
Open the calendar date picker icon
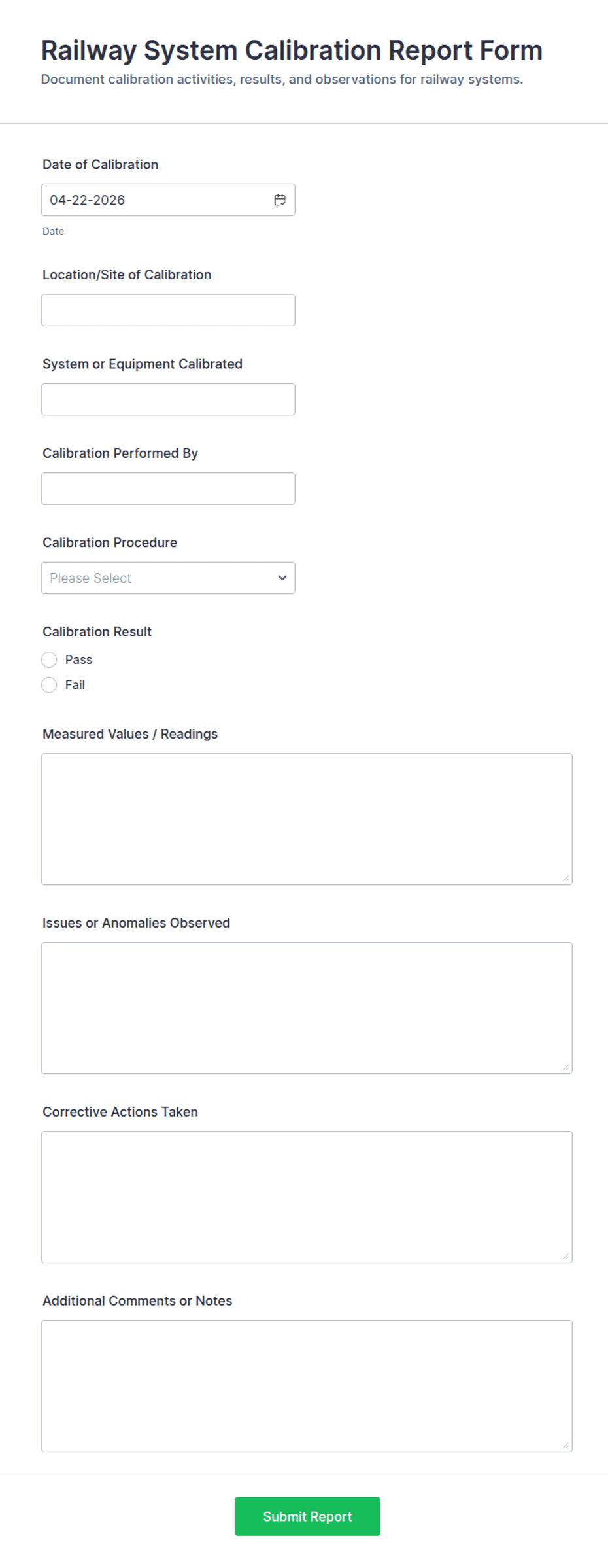click(x=280, y=200)
